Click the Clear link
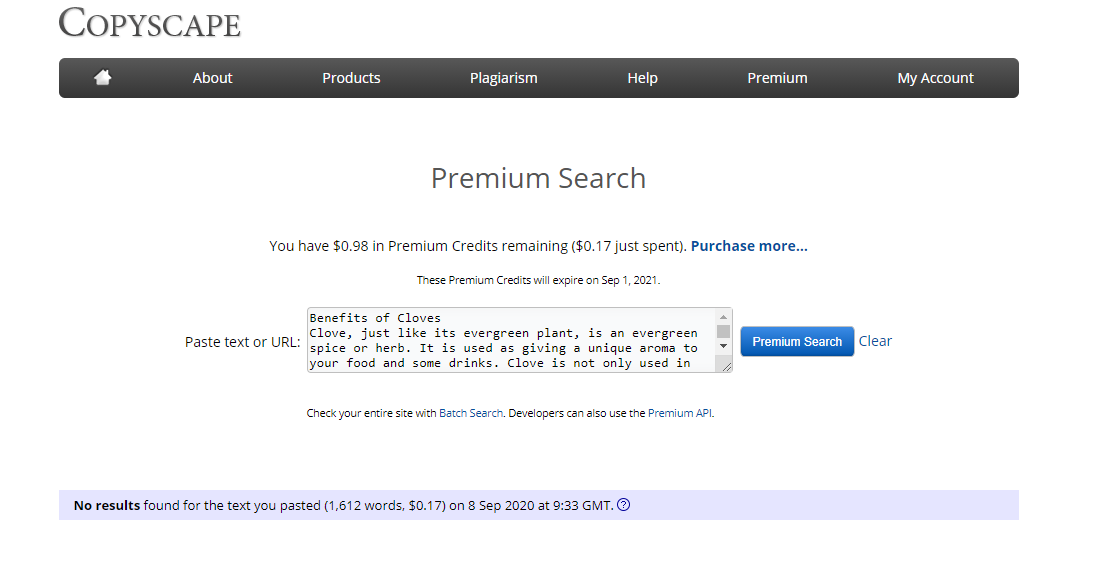This screenshot has width=1101, height=562. coord(875,341)
